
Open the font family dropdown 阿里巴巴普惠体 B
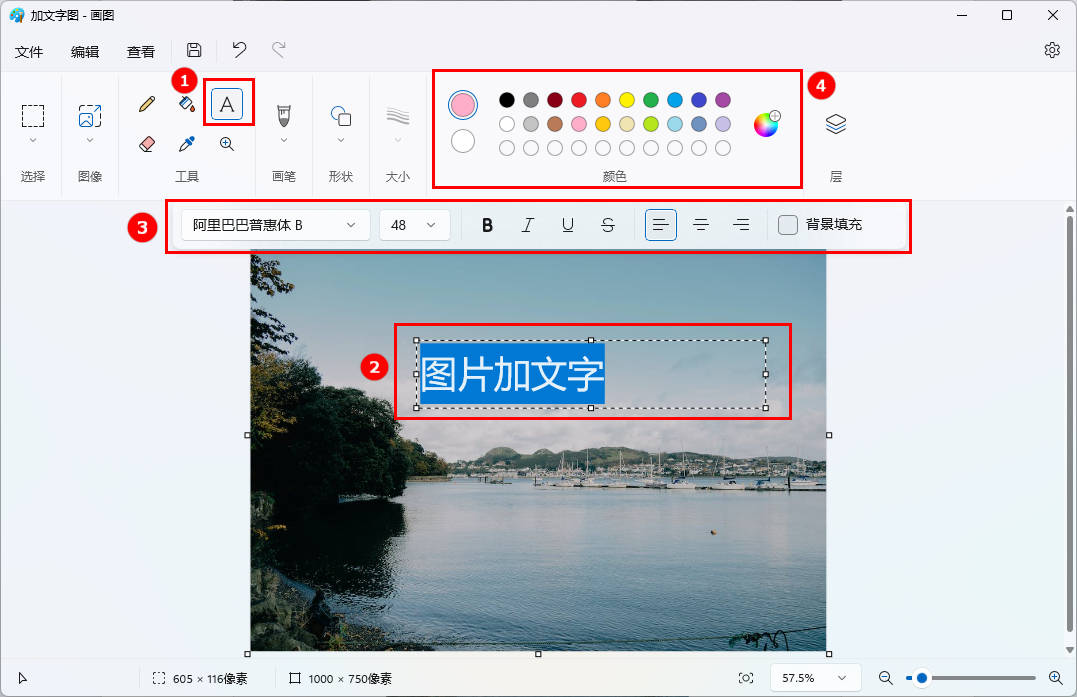tap(275, 225)
